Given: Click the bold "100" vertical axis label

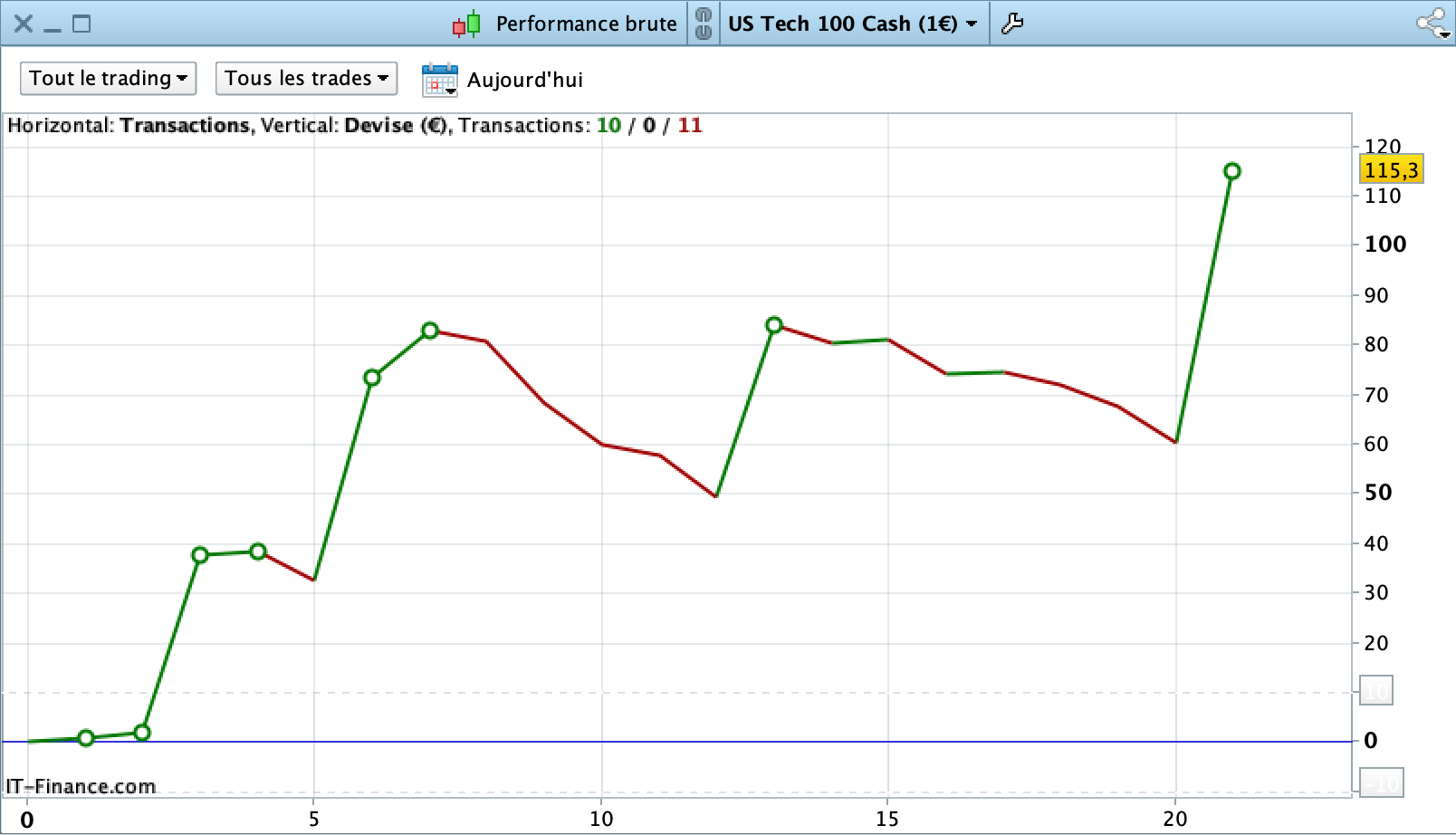Looking at the screenshot, I should [1385, 245].
